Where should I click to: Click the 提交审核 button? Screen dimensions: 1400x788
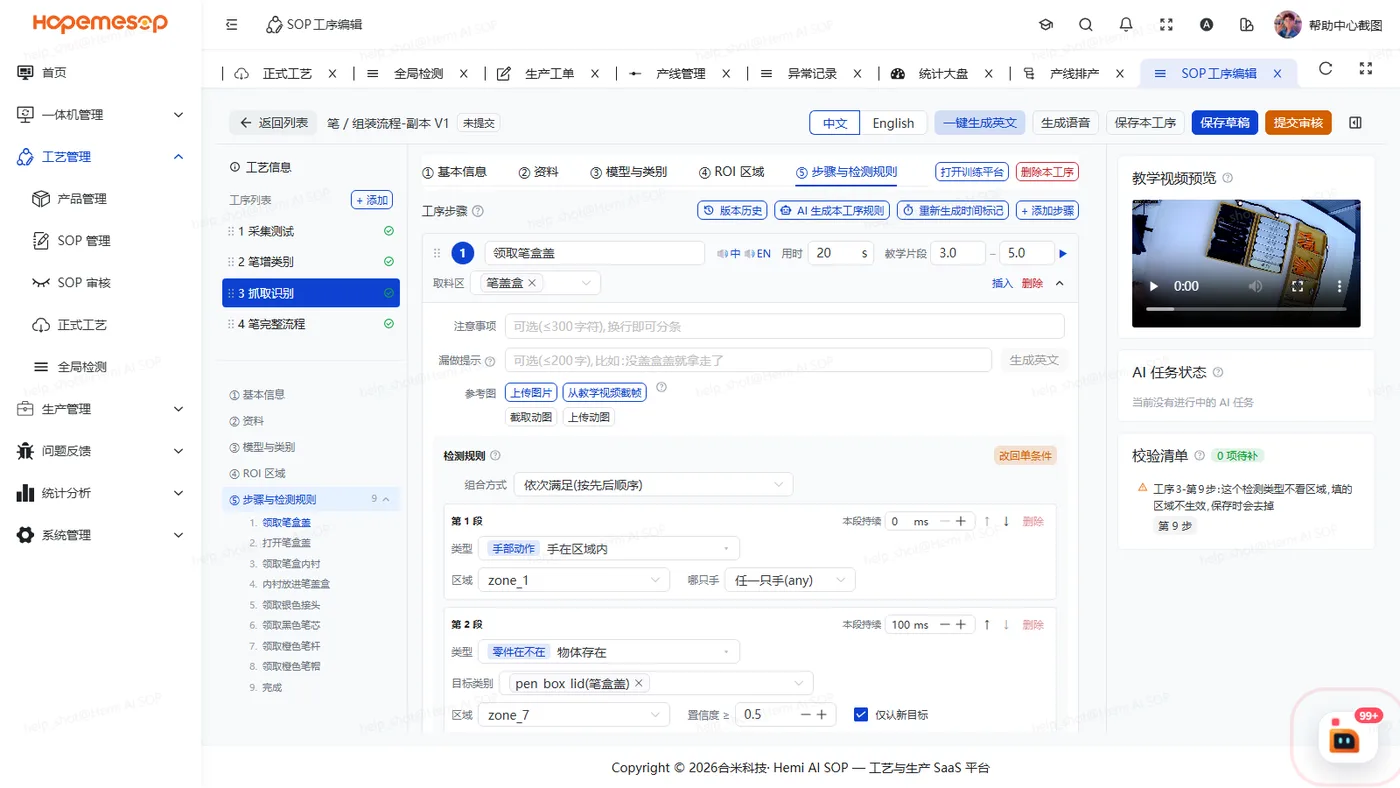tap(1298, 123)
